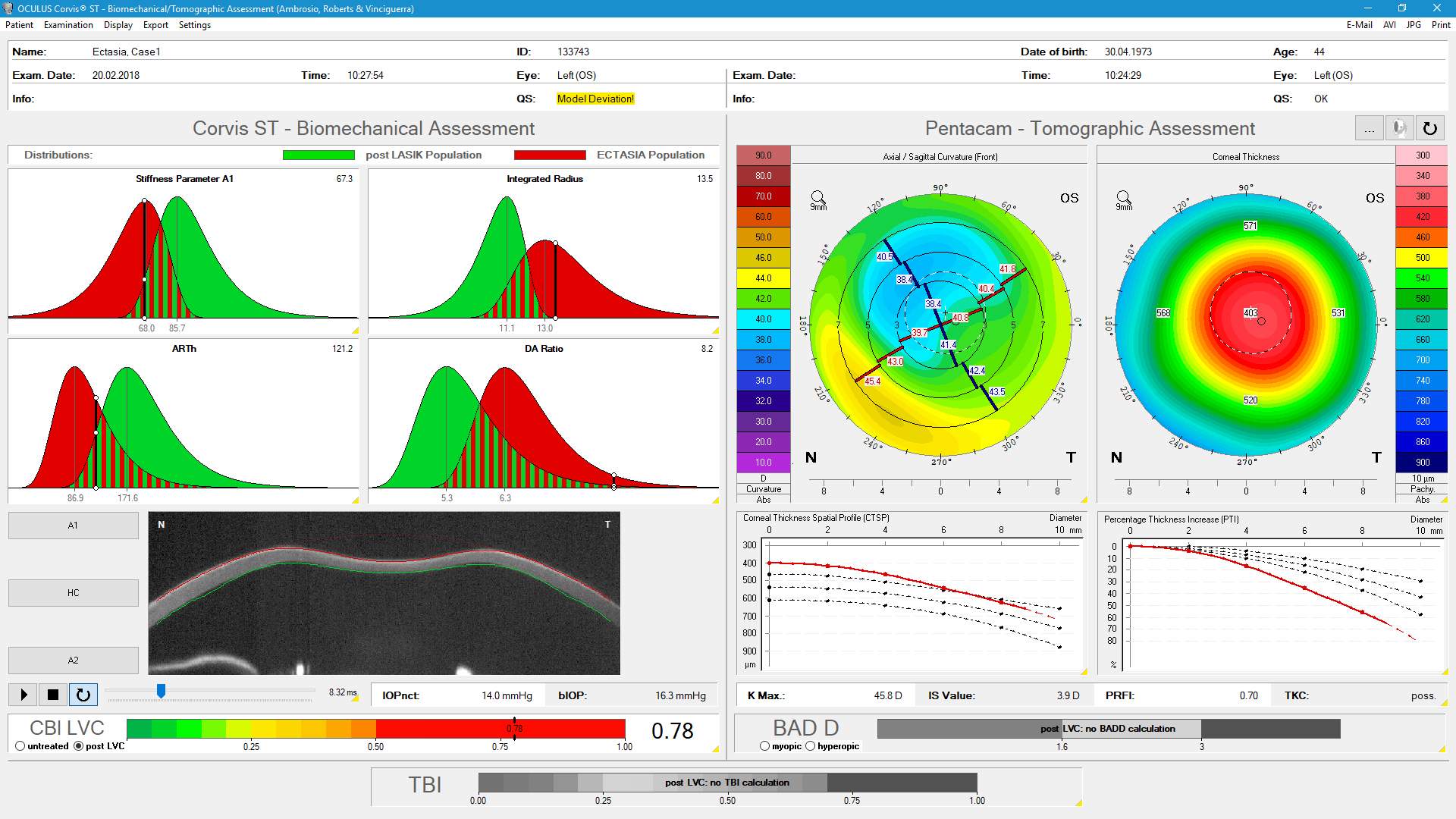The height and width of the screenshot is (819, 1456).
Task: Click OS label on Axial Curvature map
Action: point(1069,198)
